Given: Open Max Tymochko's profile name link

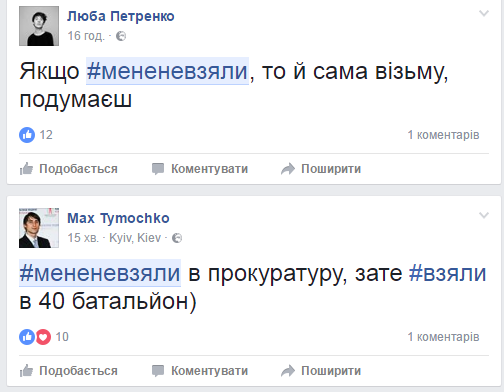Looking at the screenshot, I should 118,218.
